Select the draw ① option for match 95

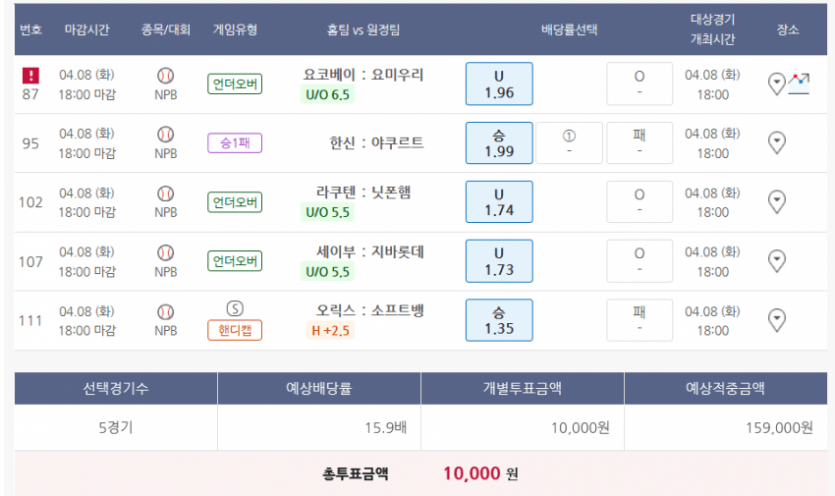(x=569, y=143)
